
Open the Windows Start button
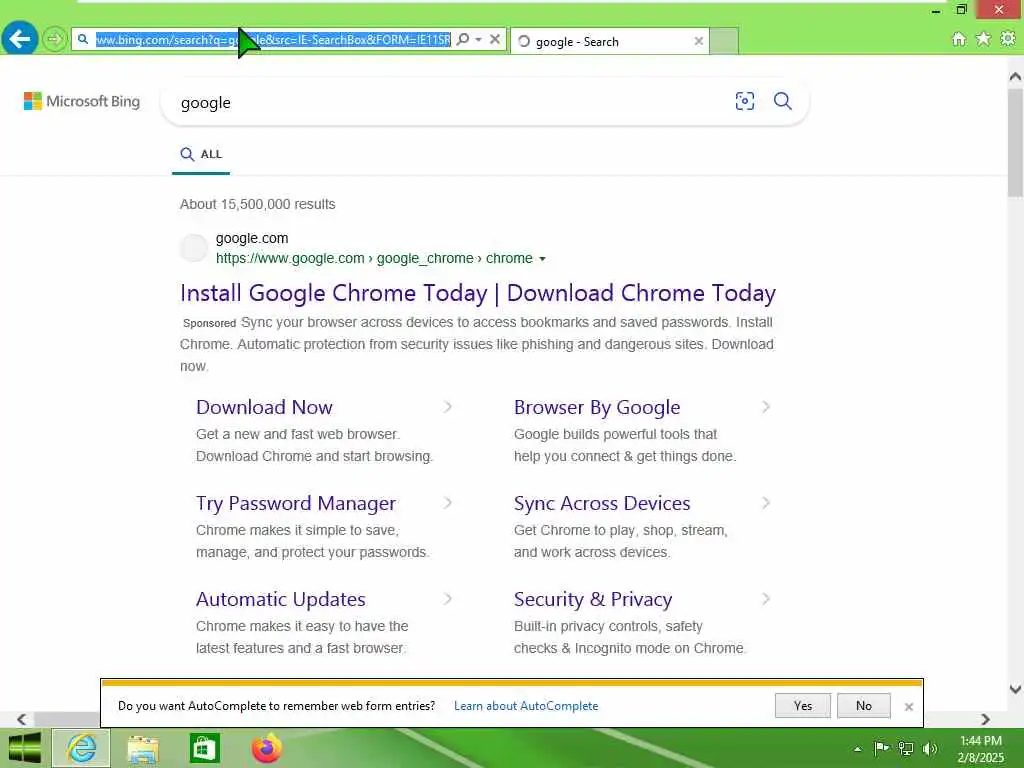pyautogui.click(x=24, y=748)
